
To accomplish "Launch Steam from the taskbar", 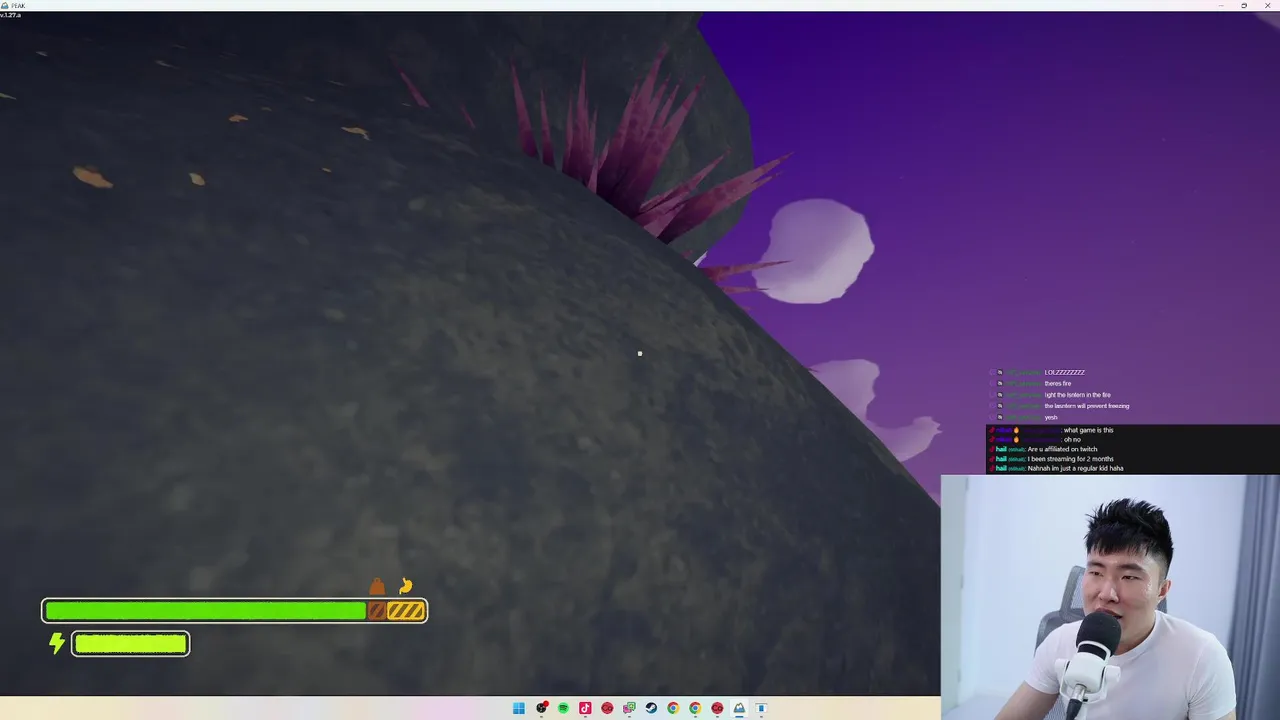I will (x=651, y=708).
